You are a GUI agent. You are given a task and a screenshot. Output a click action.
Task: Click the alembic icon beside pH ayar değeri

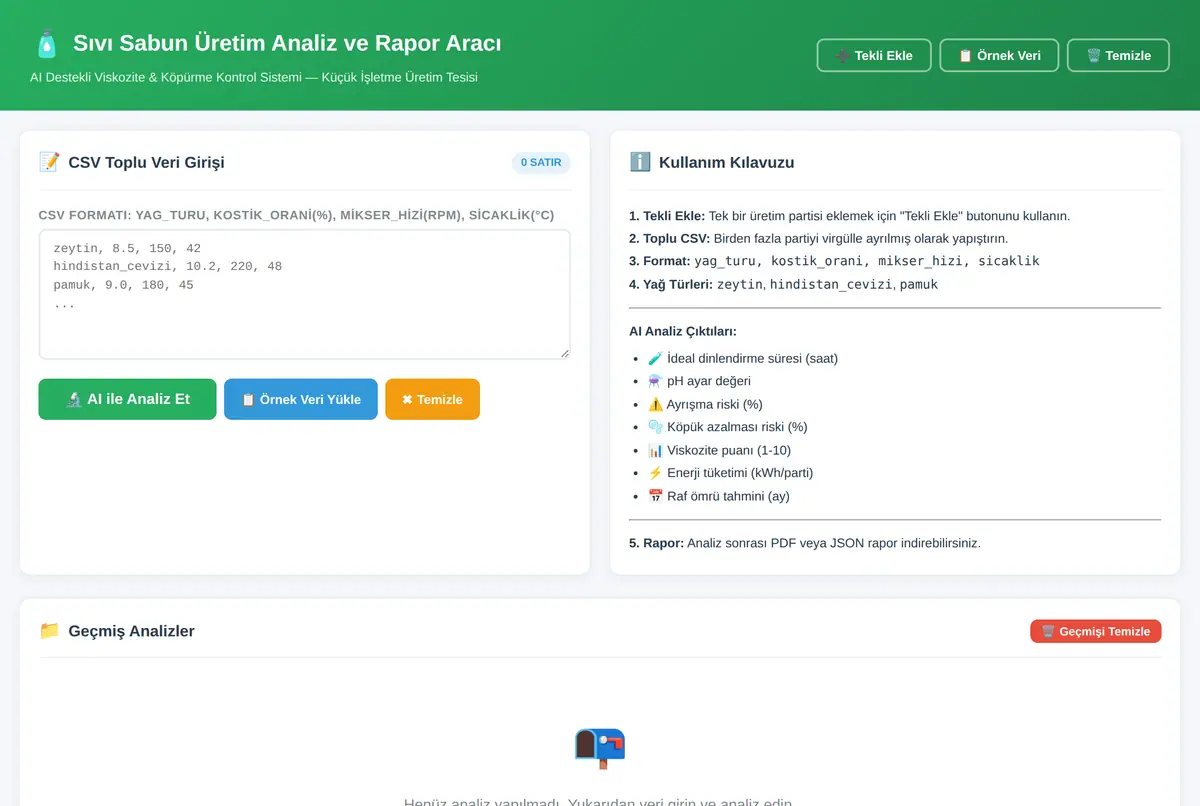tap(655, 381)
